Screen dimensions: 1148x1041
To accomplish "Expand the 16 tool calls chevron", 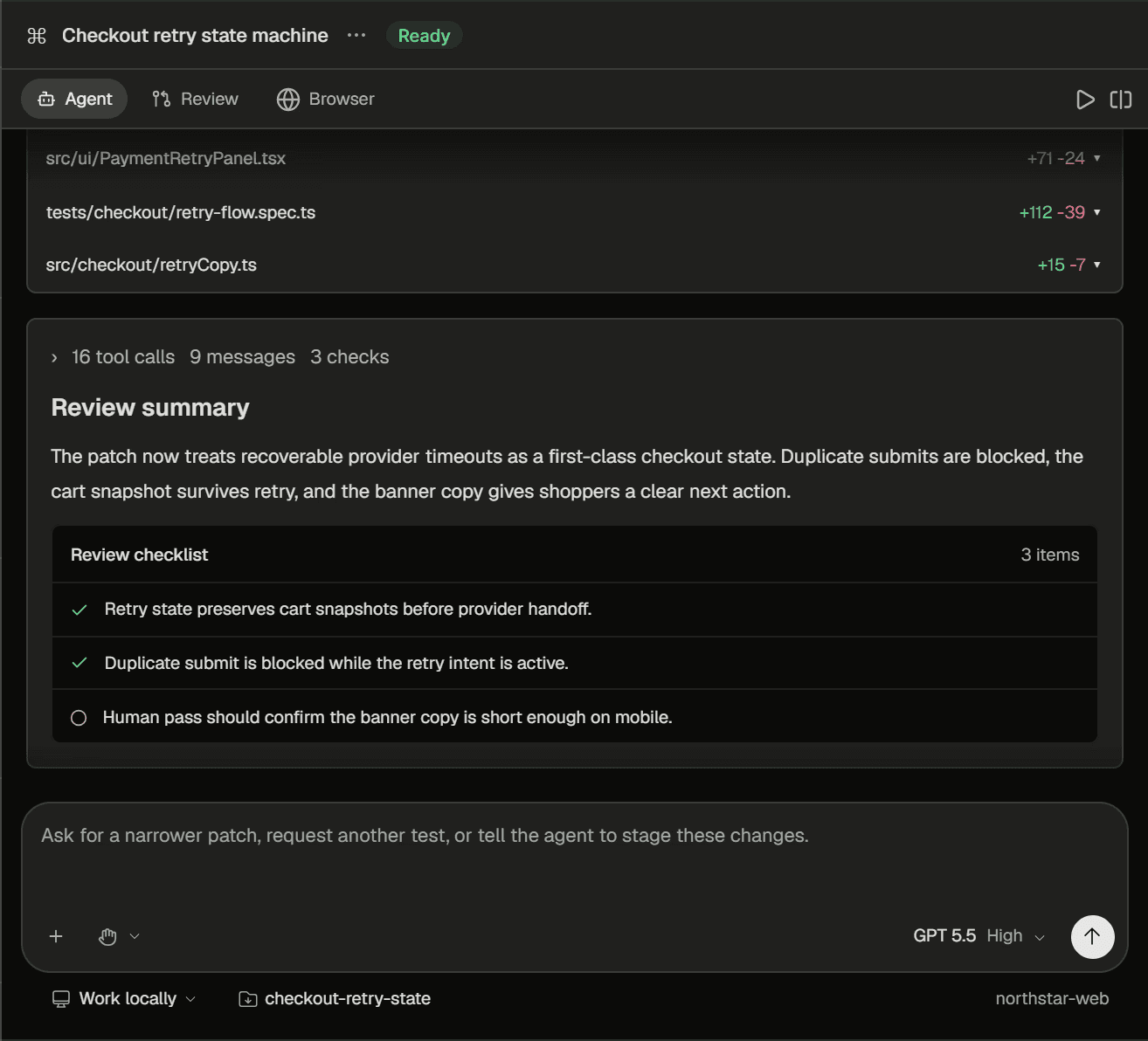I will 54,357.
